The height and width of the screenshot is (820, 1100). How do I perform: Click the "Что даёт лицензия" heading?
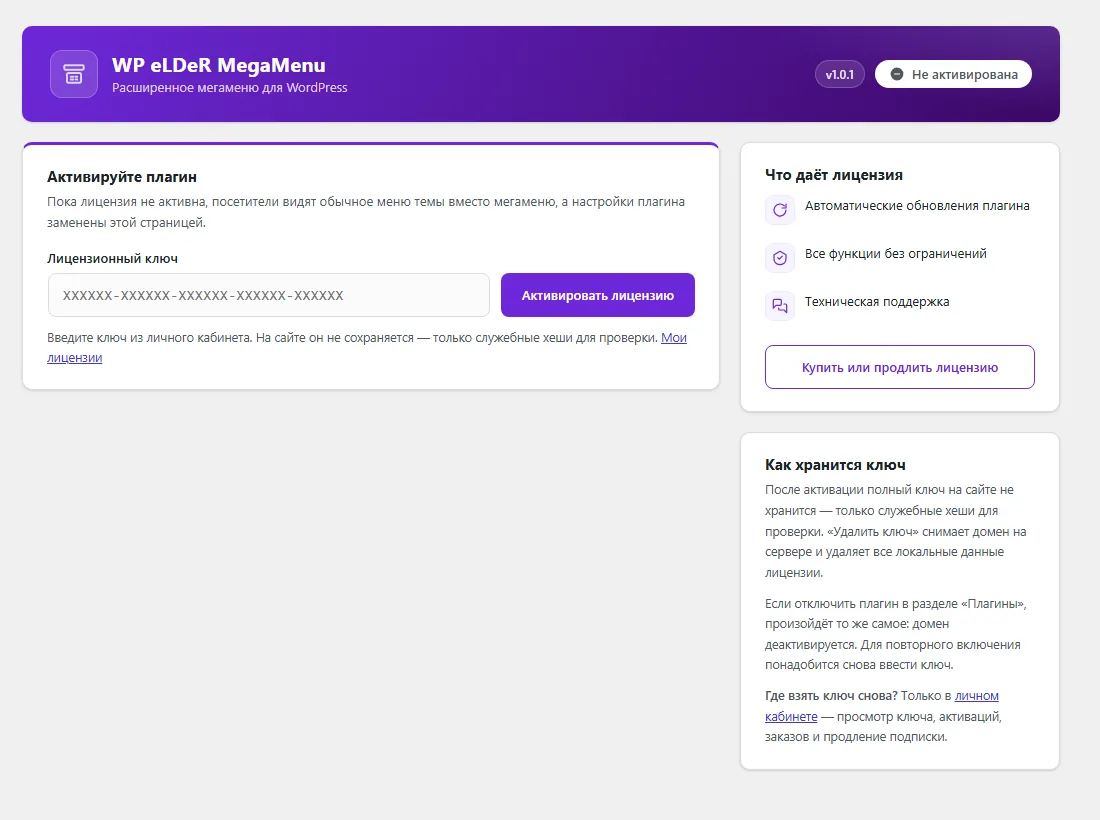tap(834, 175)
